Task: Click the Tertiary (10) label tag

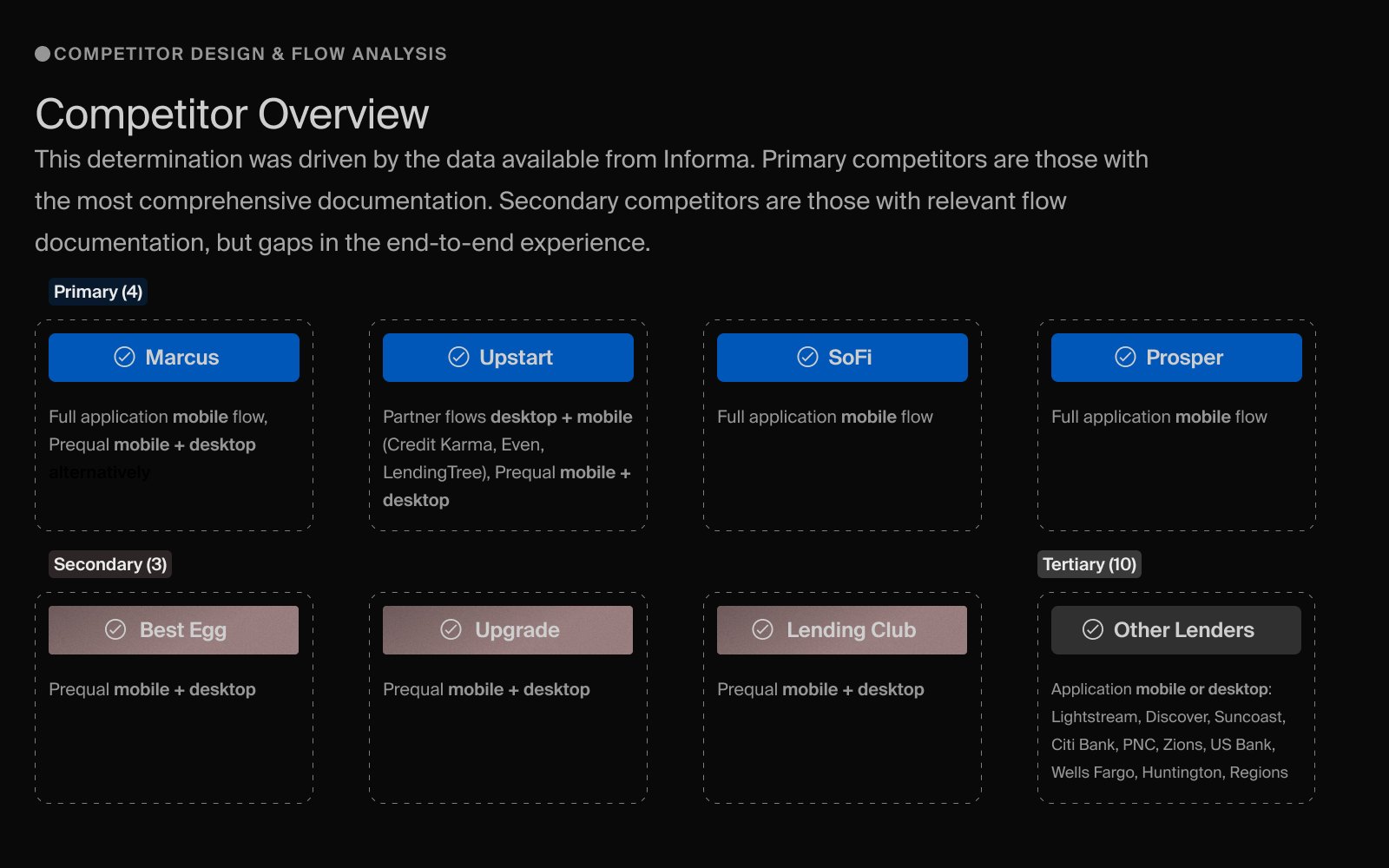Action: [1089, 564]
